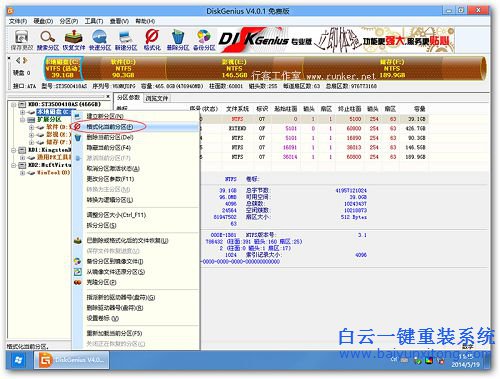The height and width of the screenshot is (379, 500).
Task: Expand the 储存 (F:) tree node
Action: click(x=31, y=143)
